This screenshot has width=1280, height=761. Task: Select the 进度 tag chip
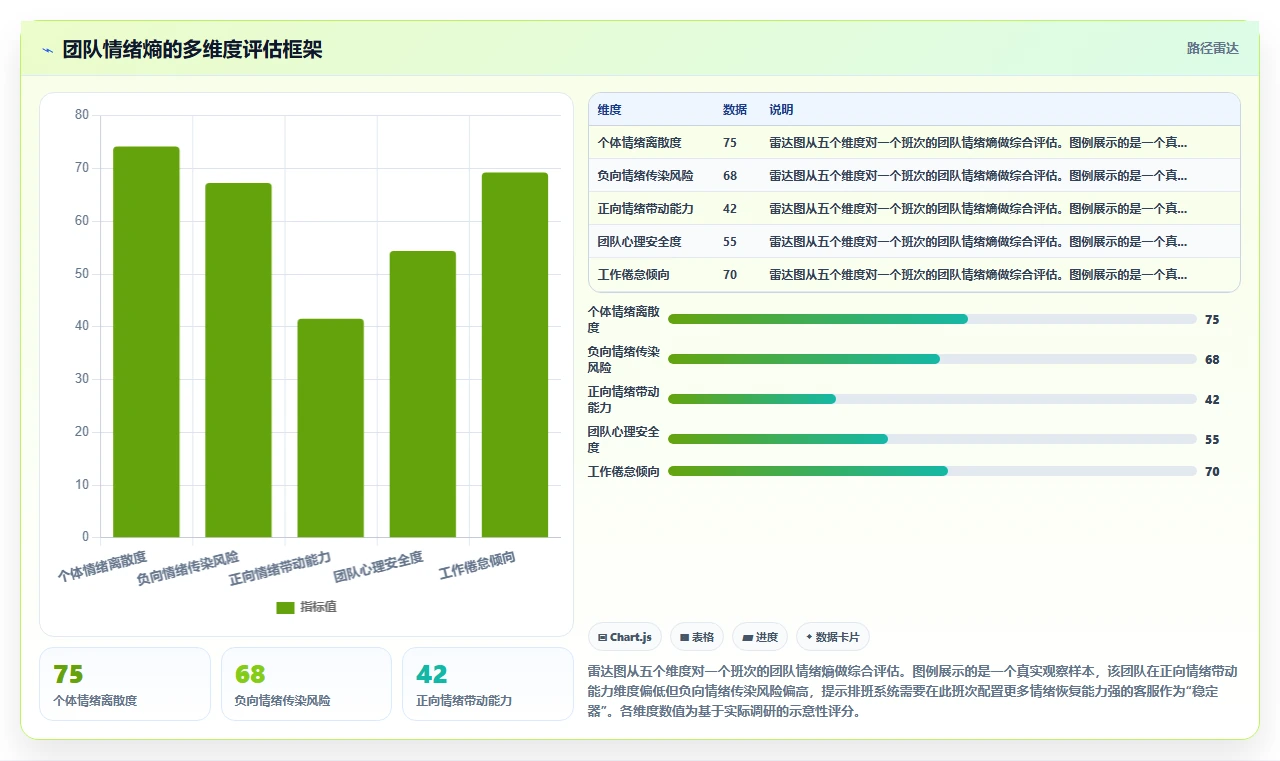[760, 637]
